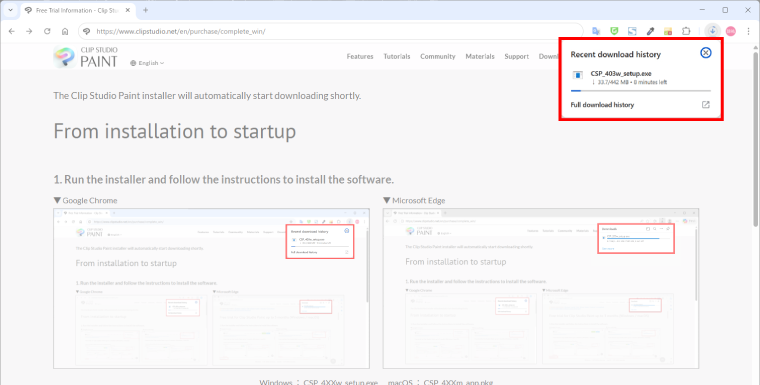Open the Materials menu item
This screenshot has width=760, height=385.
[x=480, y=56]
